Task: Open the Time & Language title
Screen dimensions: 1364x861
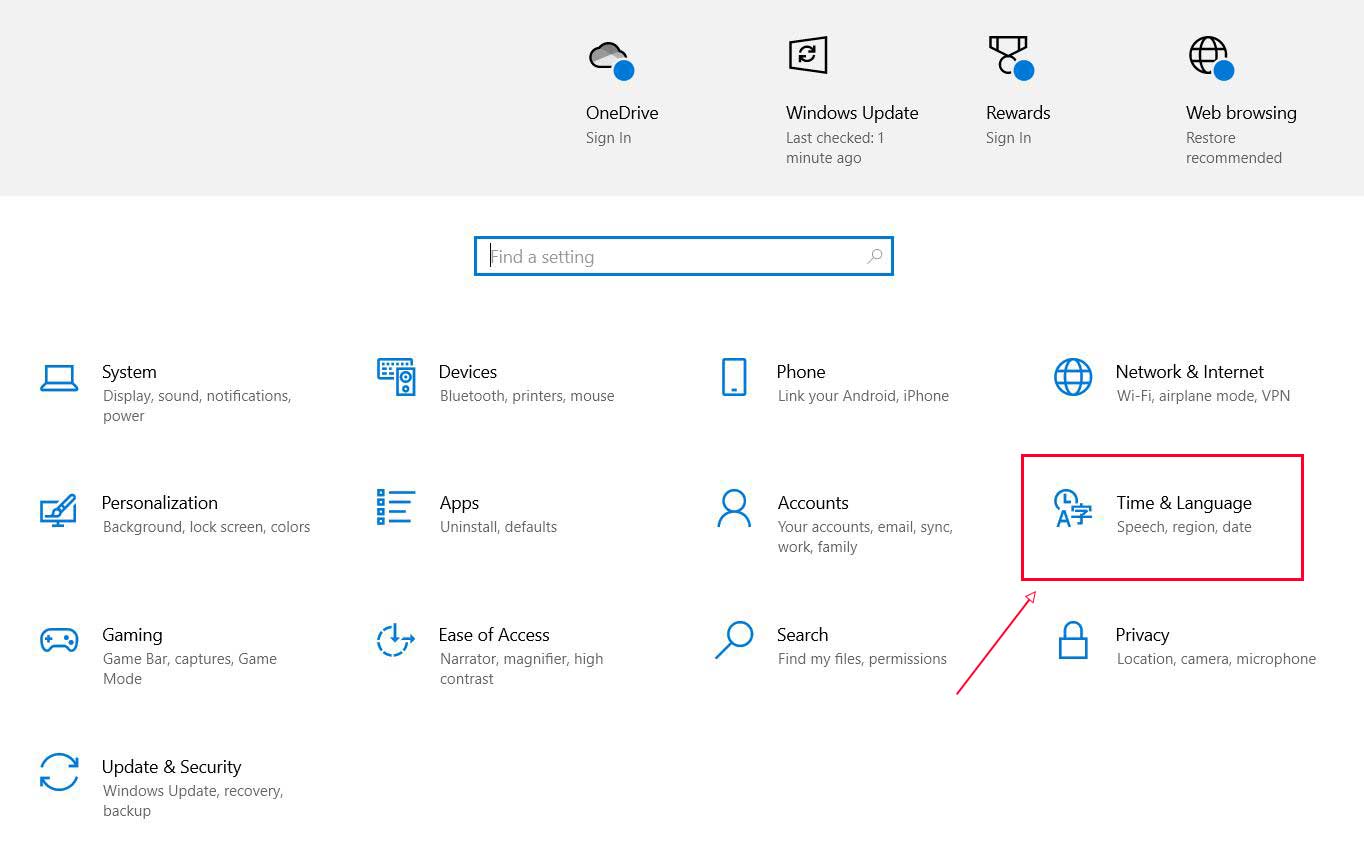Action: pos(1184,503)
